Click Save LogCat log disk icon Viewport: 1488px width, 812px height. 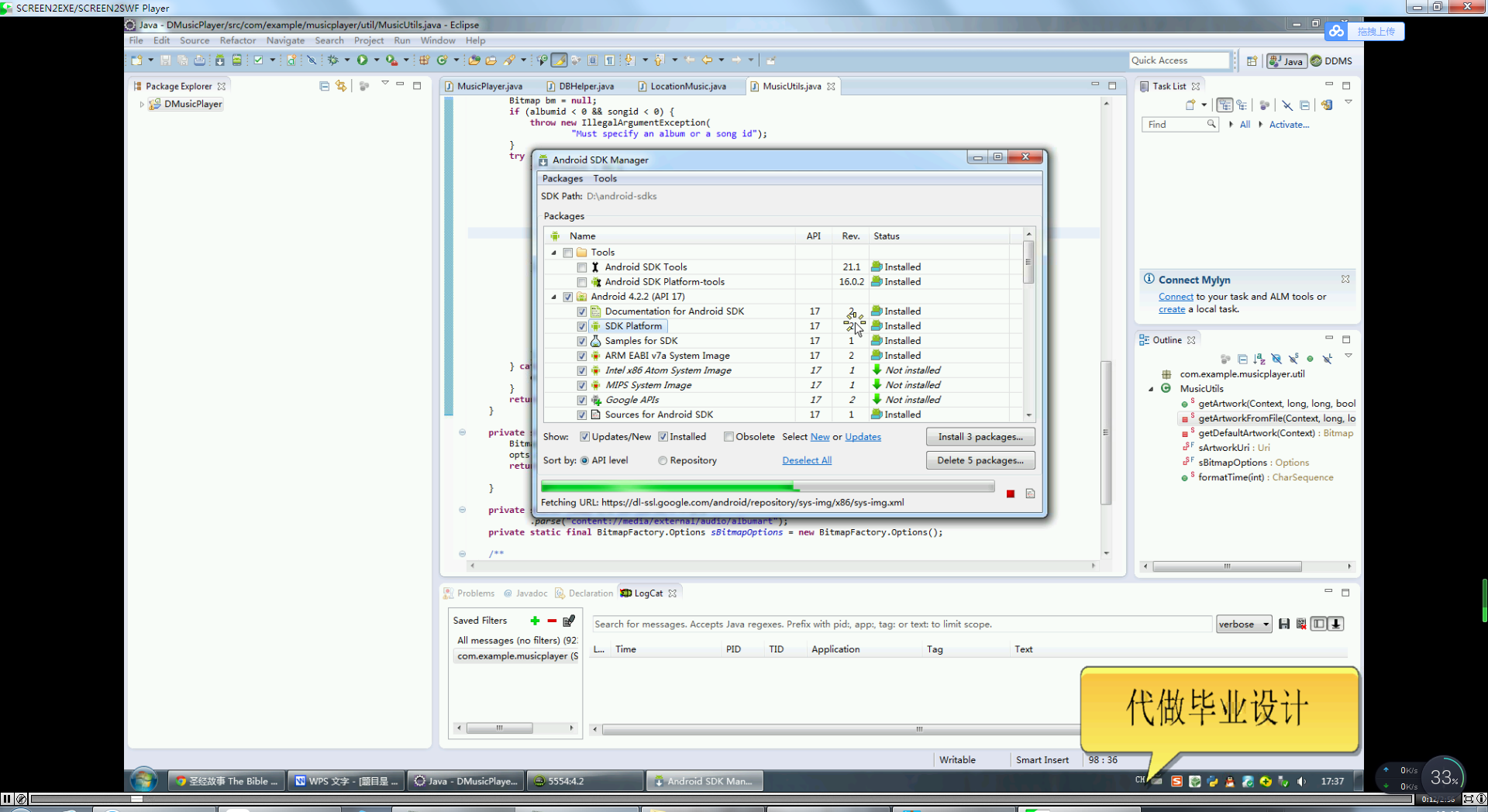(1284, 624)
